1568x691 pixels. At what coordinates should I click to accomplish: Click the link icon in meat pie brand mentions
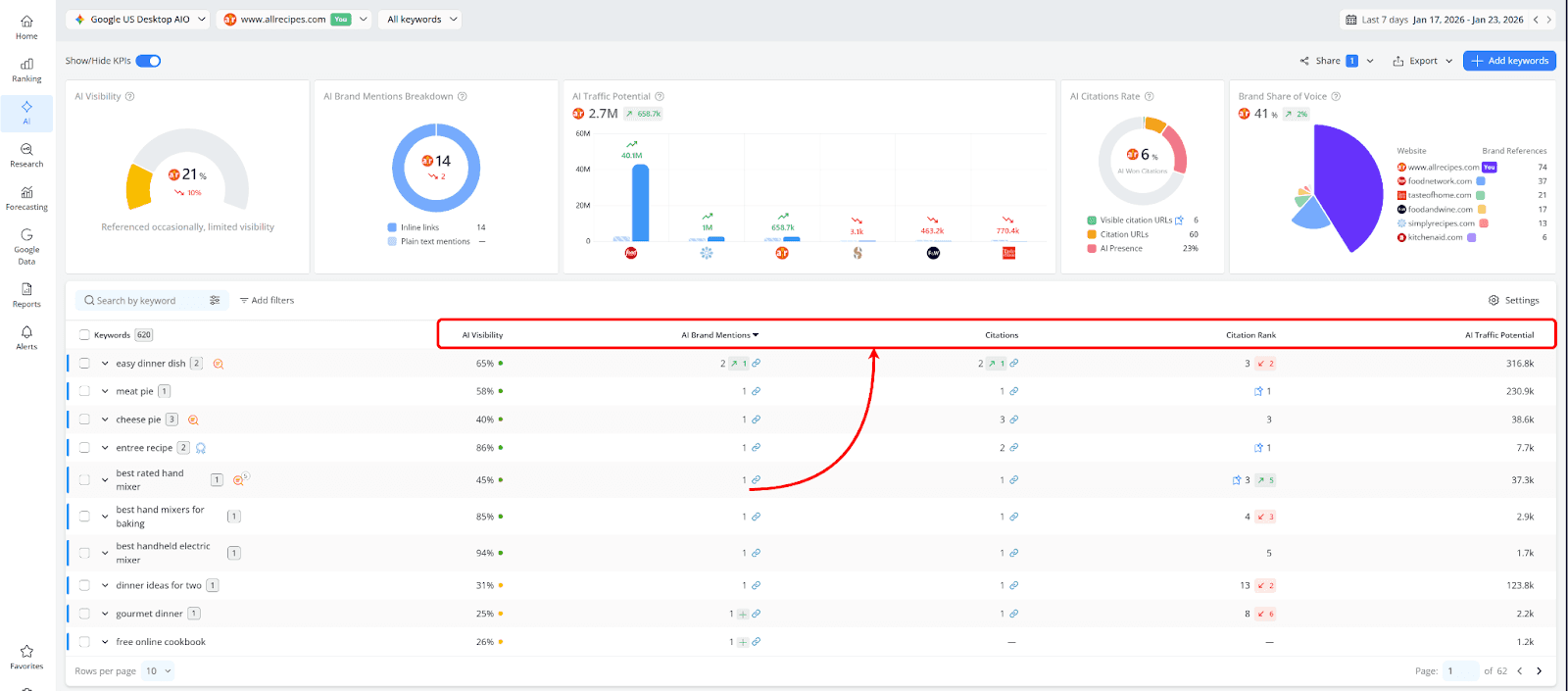pyautogui.click(x=756, y=391)
